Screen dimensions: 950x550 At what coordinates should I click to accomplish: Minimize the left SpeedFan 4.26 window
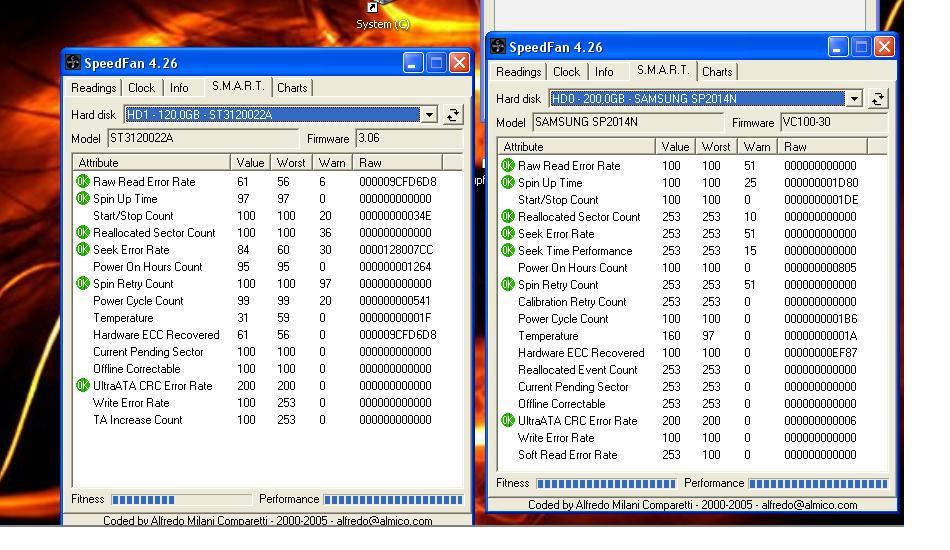(x=413, y=62)
